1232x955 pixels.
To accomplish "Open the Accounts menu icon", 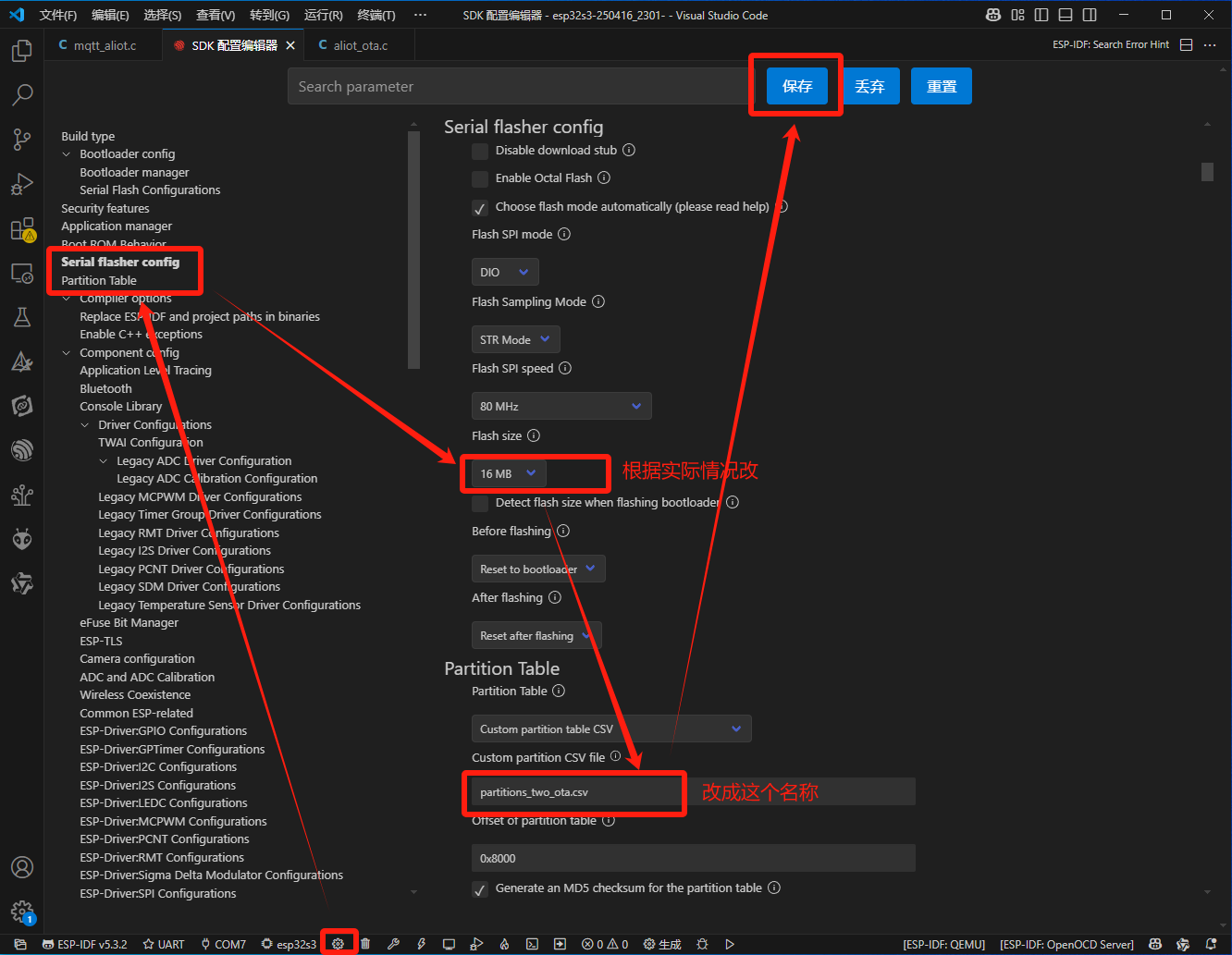I will coord(22,867).
